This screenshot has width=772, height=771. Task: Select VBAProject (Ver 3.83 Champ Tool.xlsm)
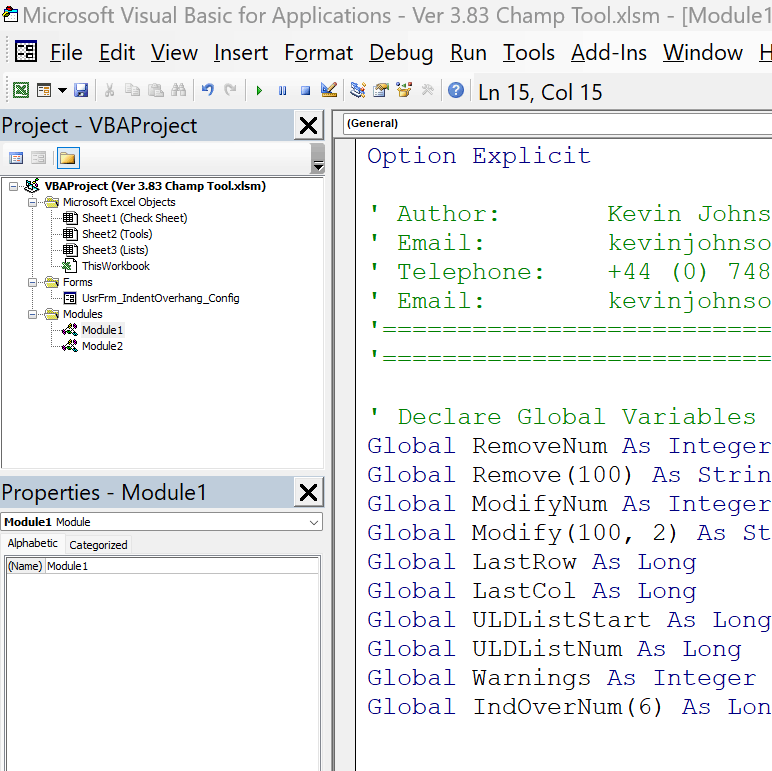[x=155, y=186]
